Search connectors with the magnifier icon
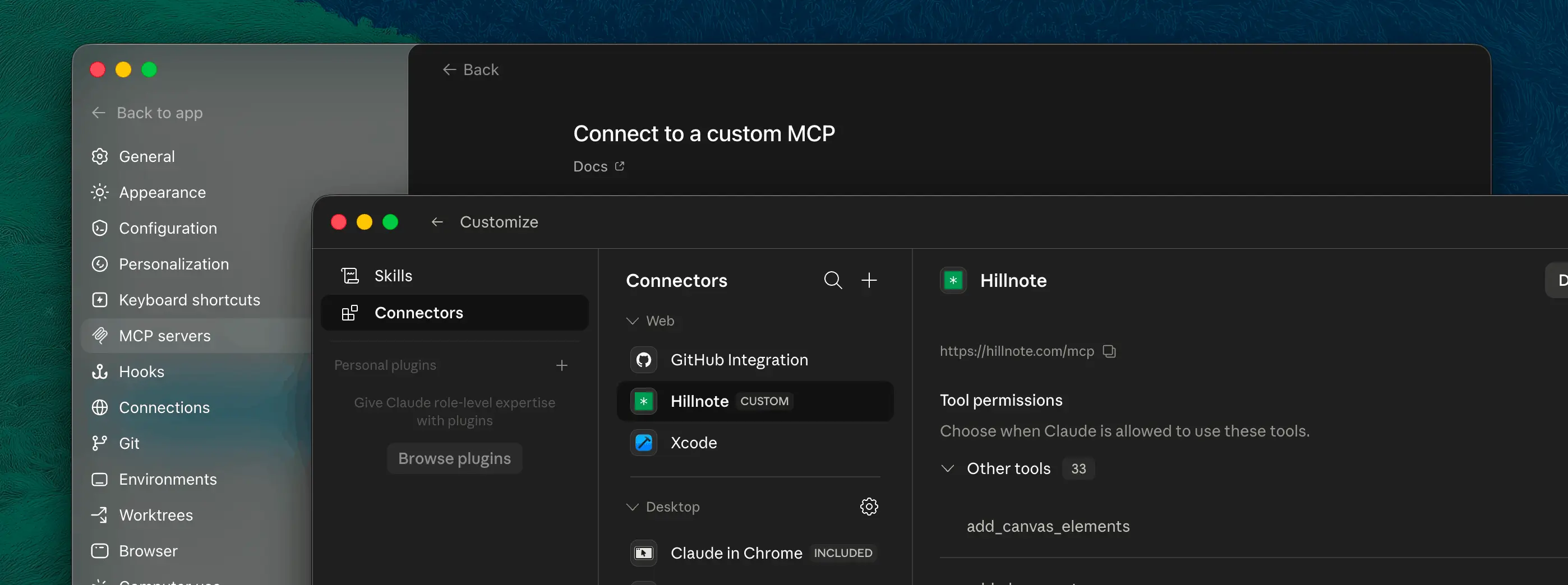This screenshot has width=1568, height=585. coord(833,280)
